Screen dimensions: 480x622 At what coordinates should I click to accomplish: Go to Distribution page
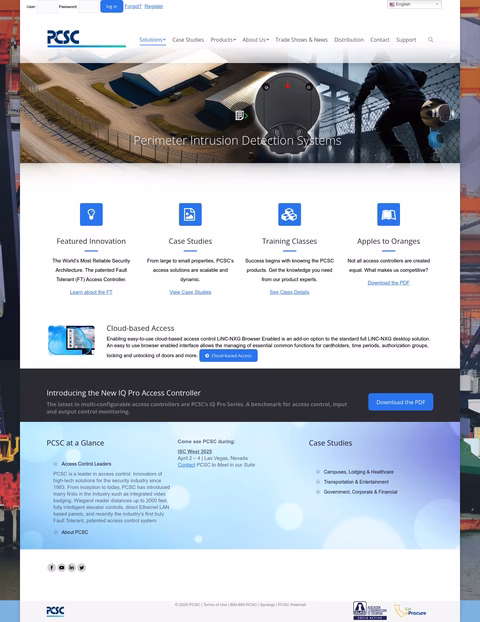click(349, 40)
